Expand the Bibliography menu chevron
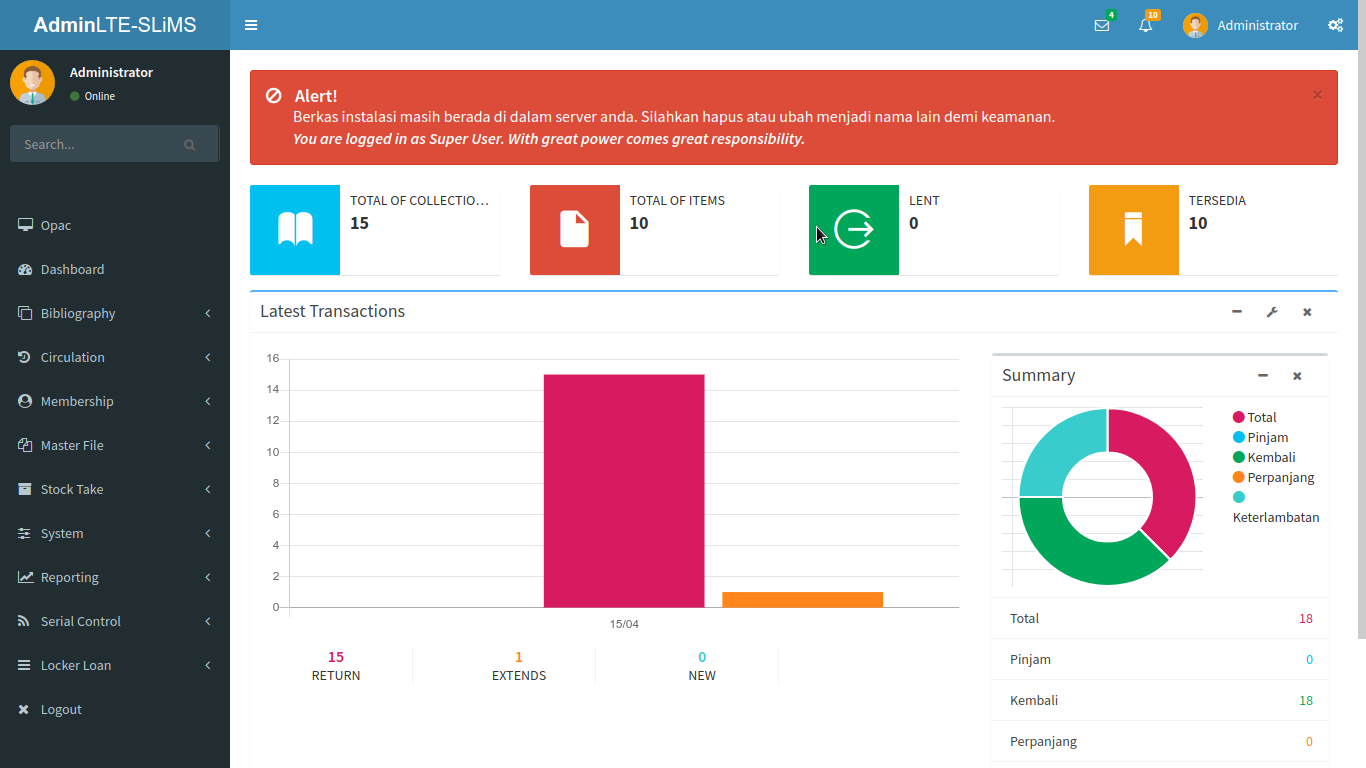The height and width of the screenshot is (768, 1366). pyautogui.click(x=208, y=314)
